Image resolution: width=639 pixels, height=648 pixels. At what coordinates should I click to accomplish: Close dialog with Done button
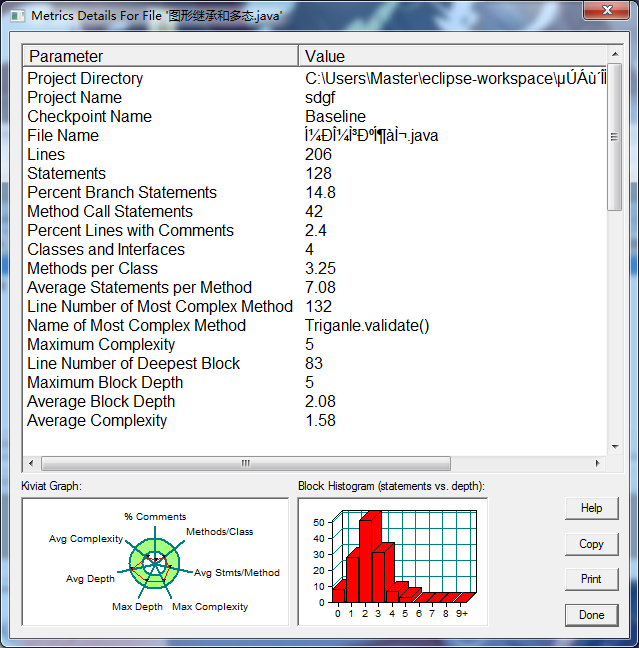point(591,615)
